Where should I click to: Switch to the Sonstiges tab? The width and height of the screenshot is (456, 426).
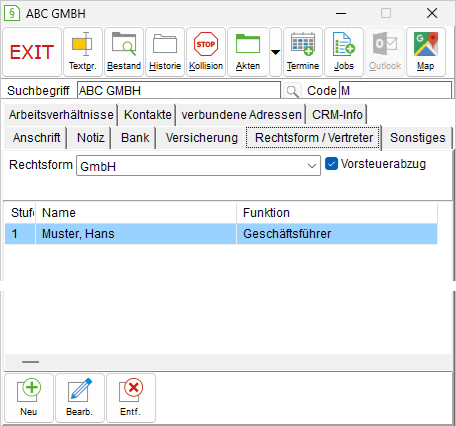click(x=417, y=138)
